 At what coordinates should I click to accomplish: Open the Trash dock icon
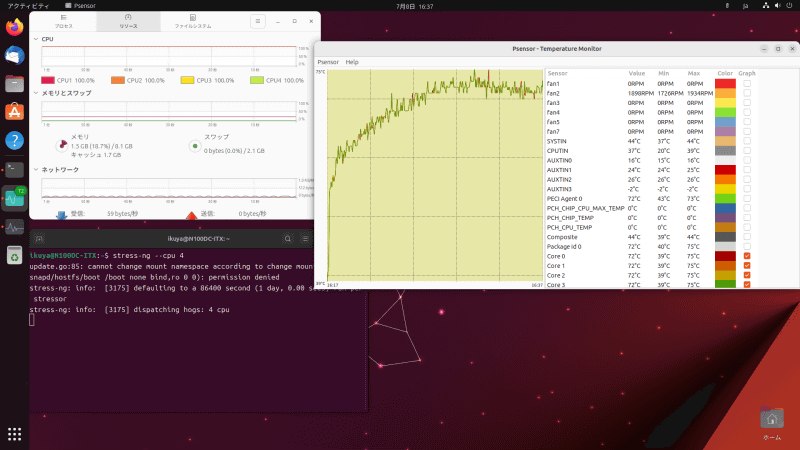(14, 255)
